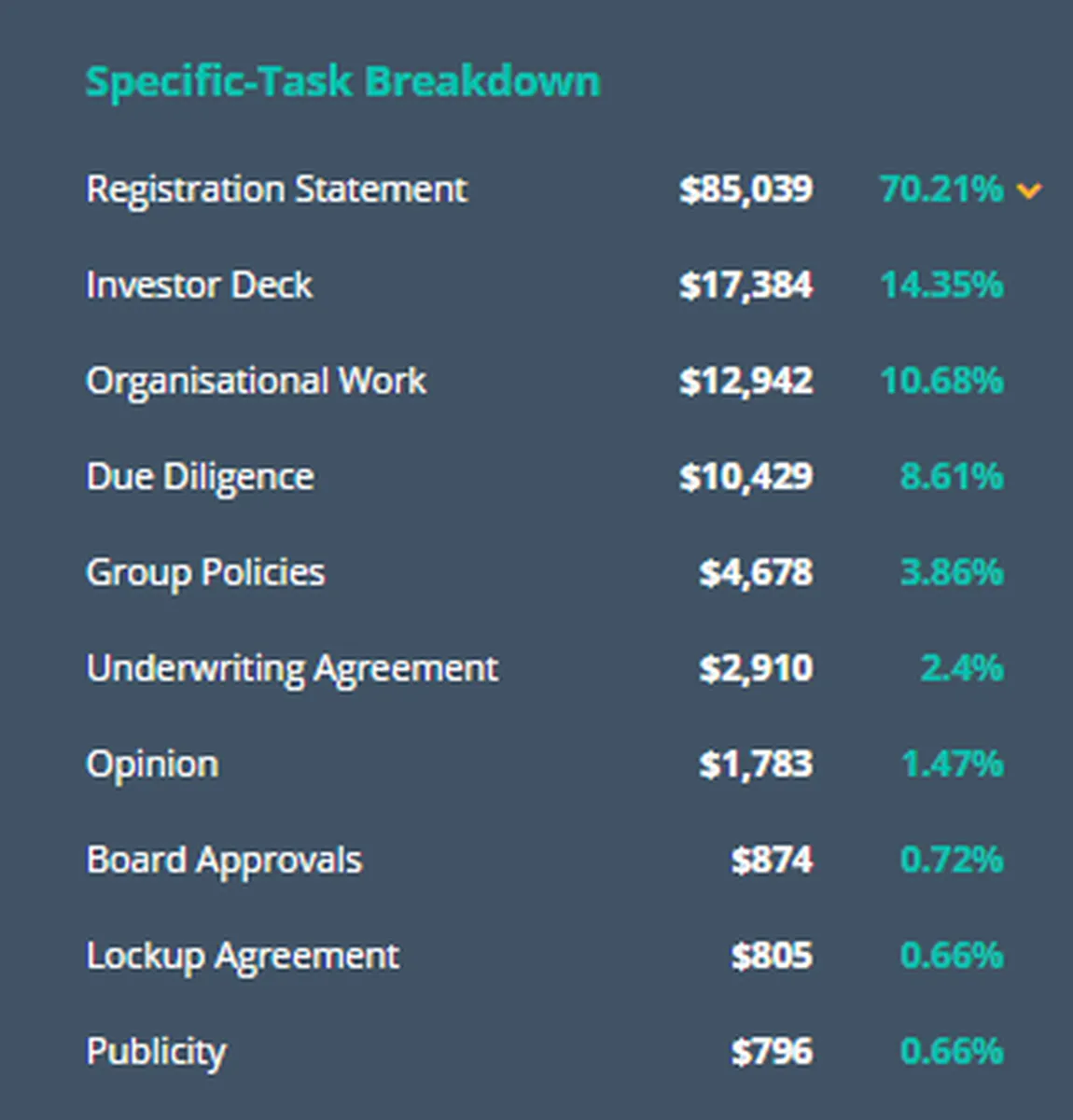Screen dimensions: 1073x1120
Task: Click the 8.61% Due Diligence percentage
Action: [x=952, y=477]
